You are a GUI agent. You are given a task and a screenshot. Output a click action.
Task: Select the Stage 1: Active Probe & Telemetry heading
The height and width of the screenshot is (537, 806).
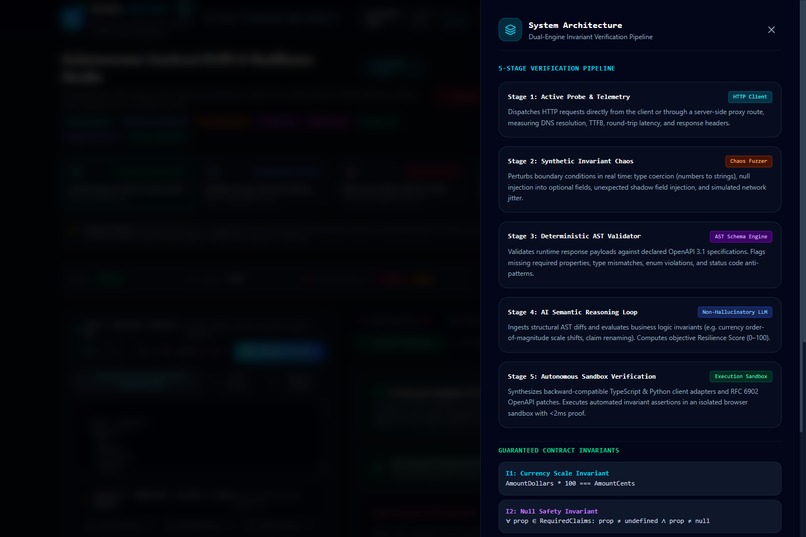tap(569, 97)
